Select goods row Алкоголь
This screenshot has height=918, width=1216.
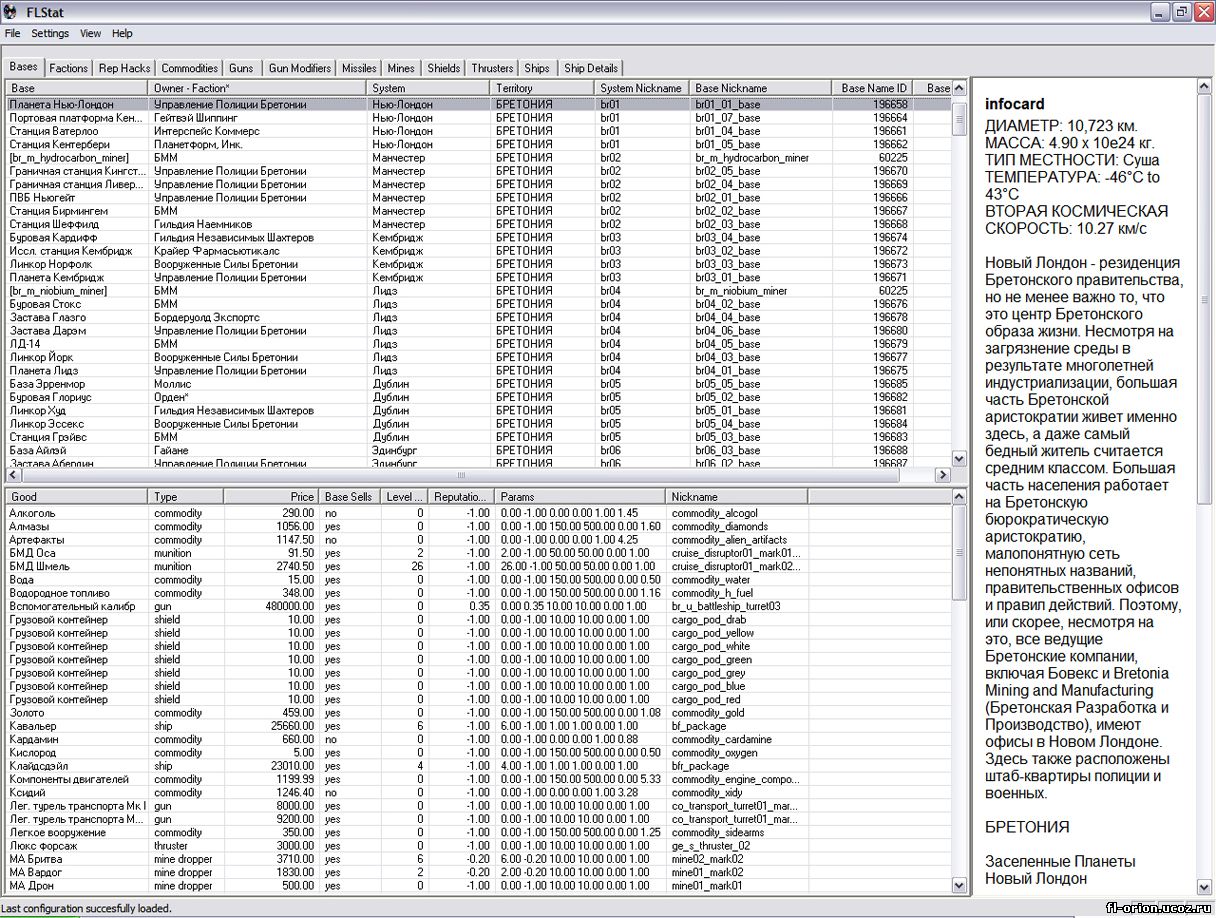478,513
